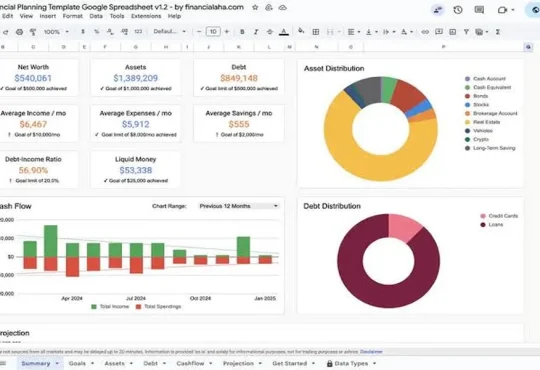
Task: Expand the zoom 100% dropdown
Action: pos(56,32)
